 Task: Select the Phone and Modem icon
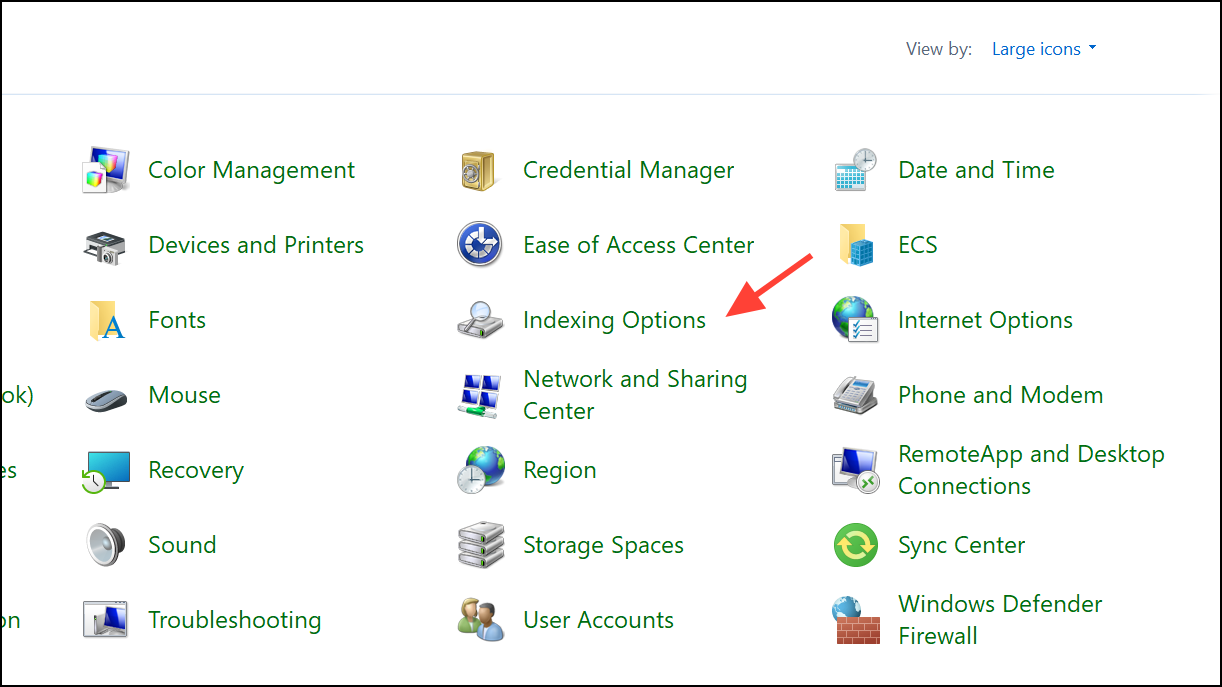(854, 394)
